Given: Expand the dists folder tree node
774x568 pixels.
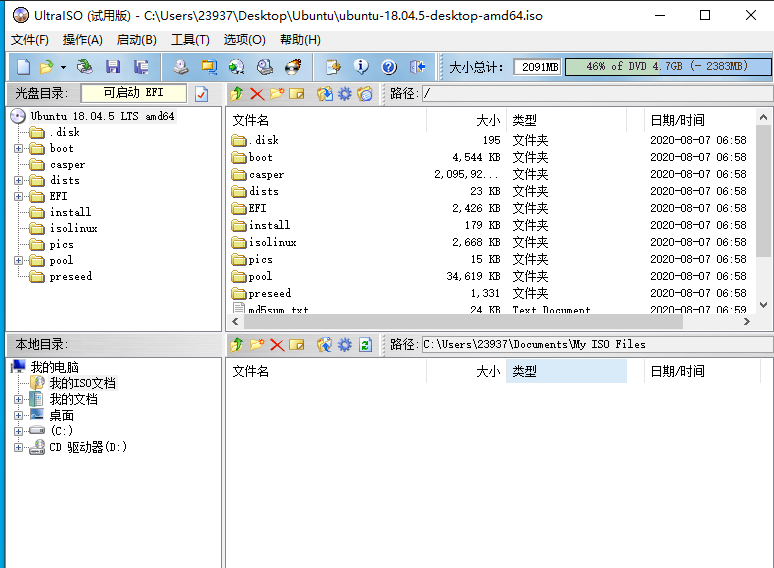Looking at the screenshot, I should pyautogui.click(x=18, y=181).
